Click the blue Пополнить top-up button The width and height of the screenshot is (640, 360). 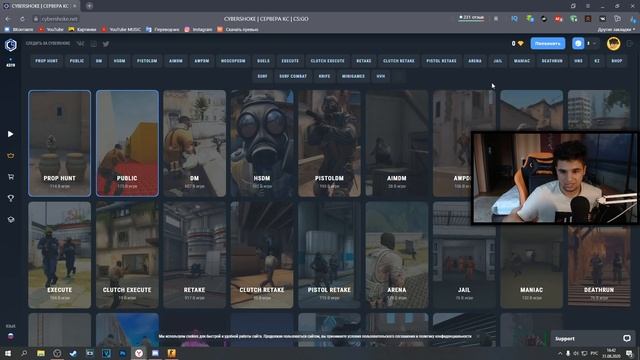pyautogui.click(x=548, y=43)
